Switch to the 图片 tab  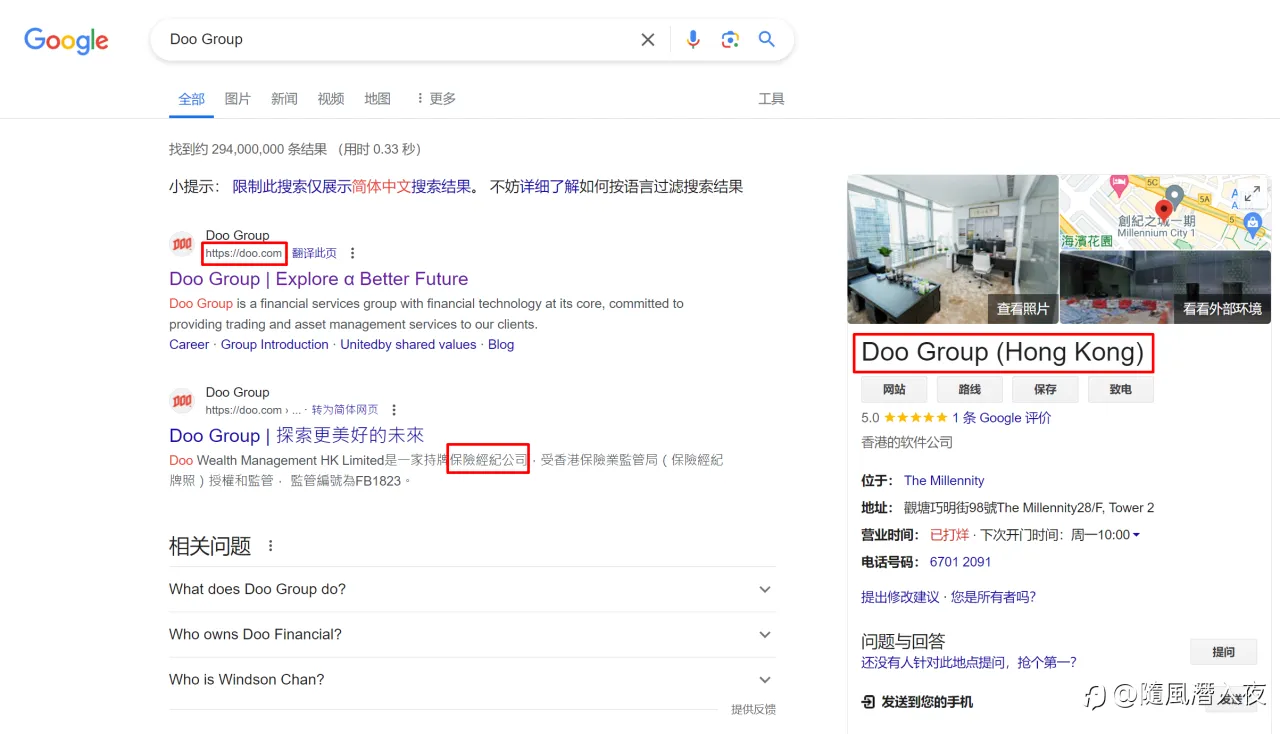click(x=238, y=99)
